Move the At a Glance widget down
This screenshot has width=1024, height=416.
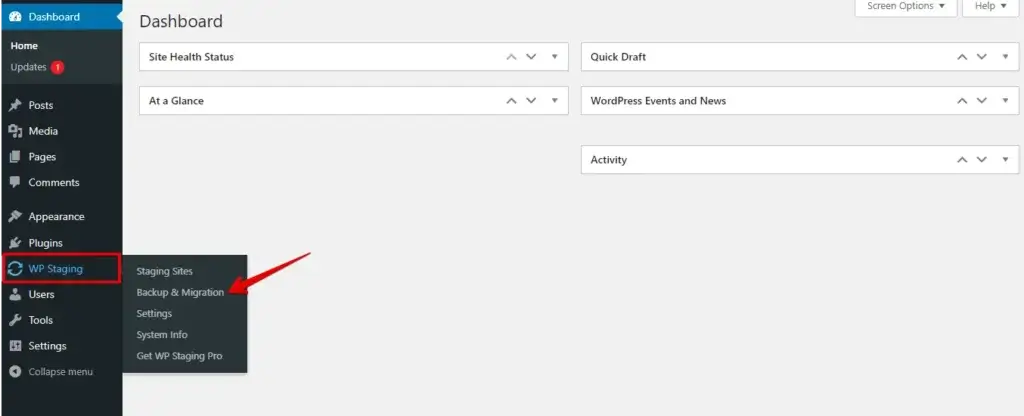(531, 101)
